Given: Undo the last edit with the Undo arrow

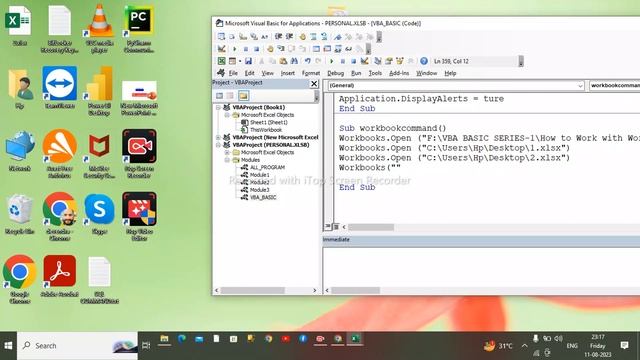Looking at the screenshot, I should click(307, 61).
